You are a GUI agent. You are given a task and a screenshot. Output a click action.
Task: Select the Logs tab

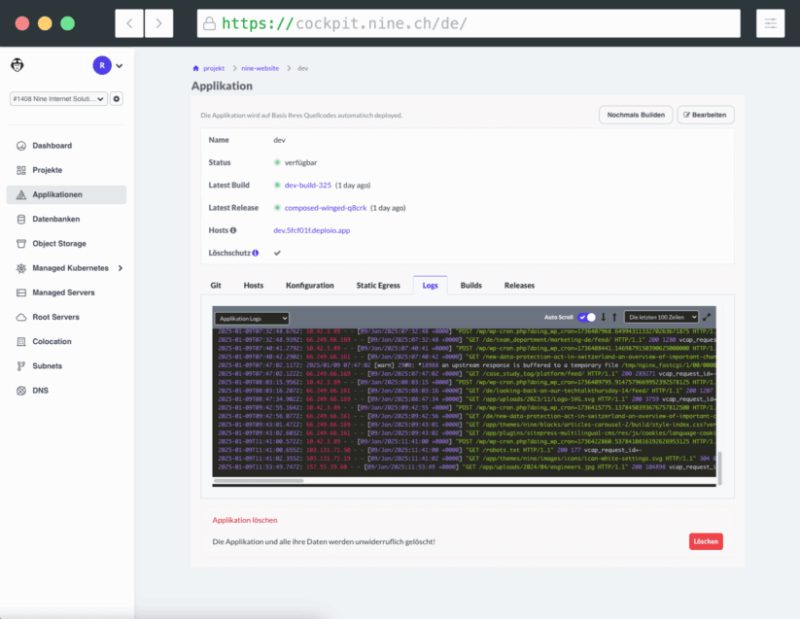click(430, 285)
